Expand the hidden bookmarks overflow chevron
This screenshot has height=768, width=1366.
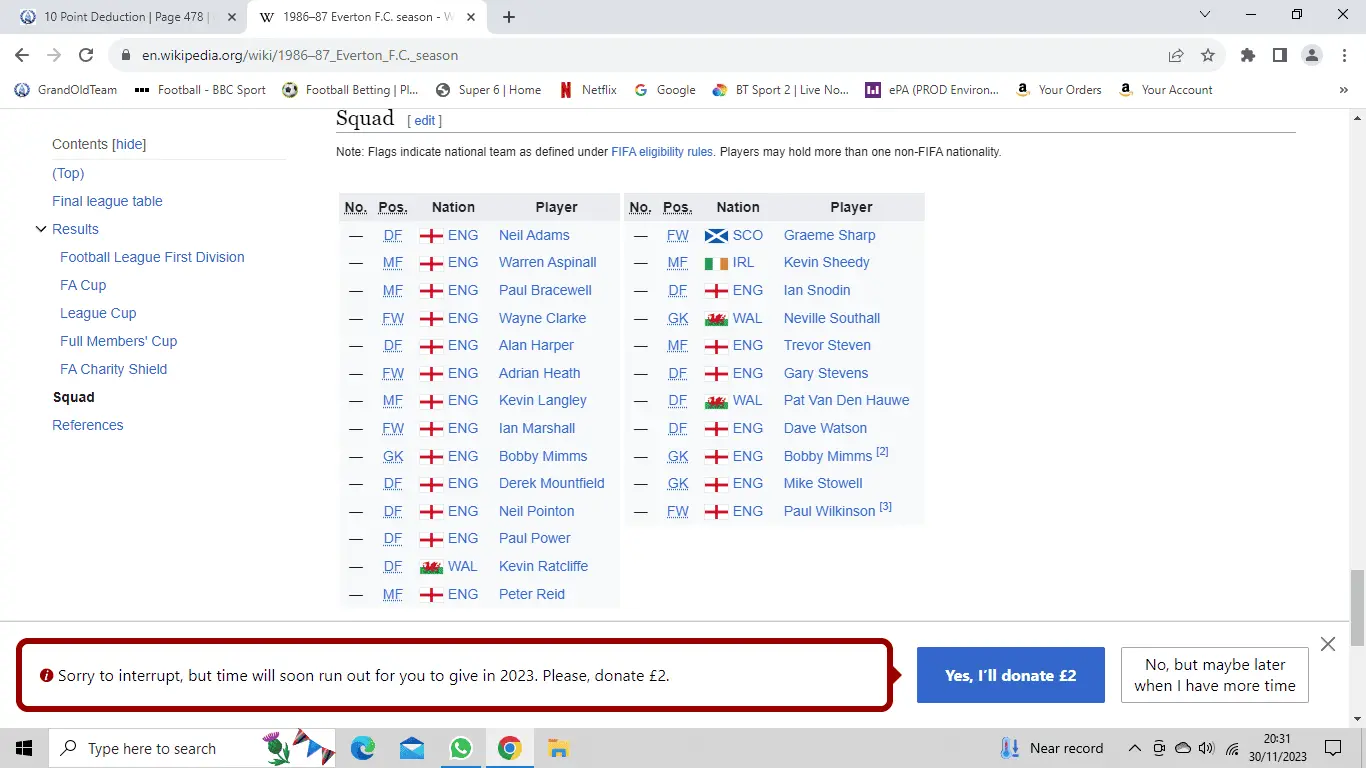click(1343, 90)
